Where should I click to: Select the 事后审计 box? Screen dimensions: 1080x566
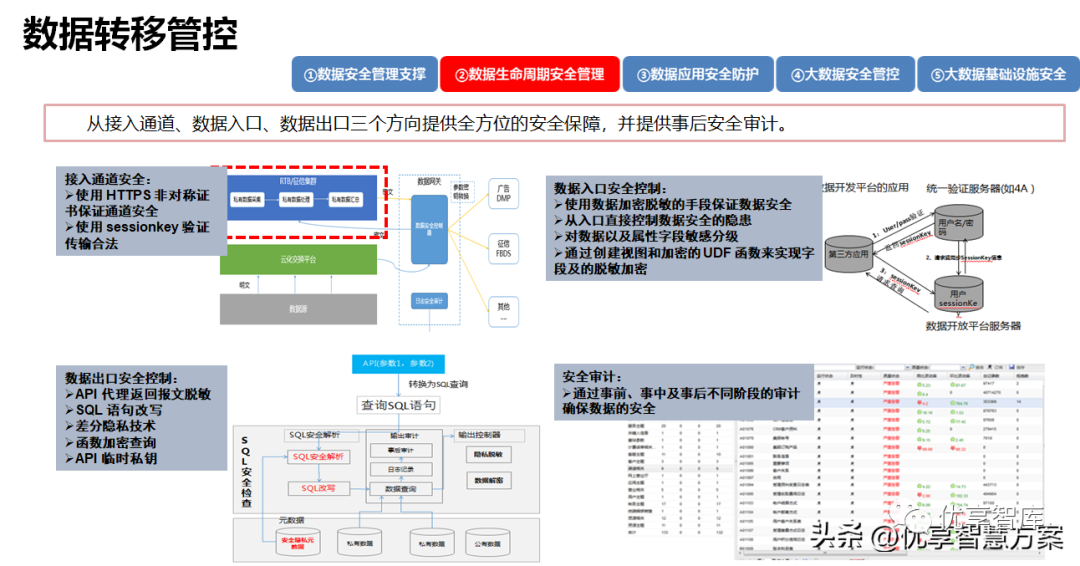click(401, 450)
